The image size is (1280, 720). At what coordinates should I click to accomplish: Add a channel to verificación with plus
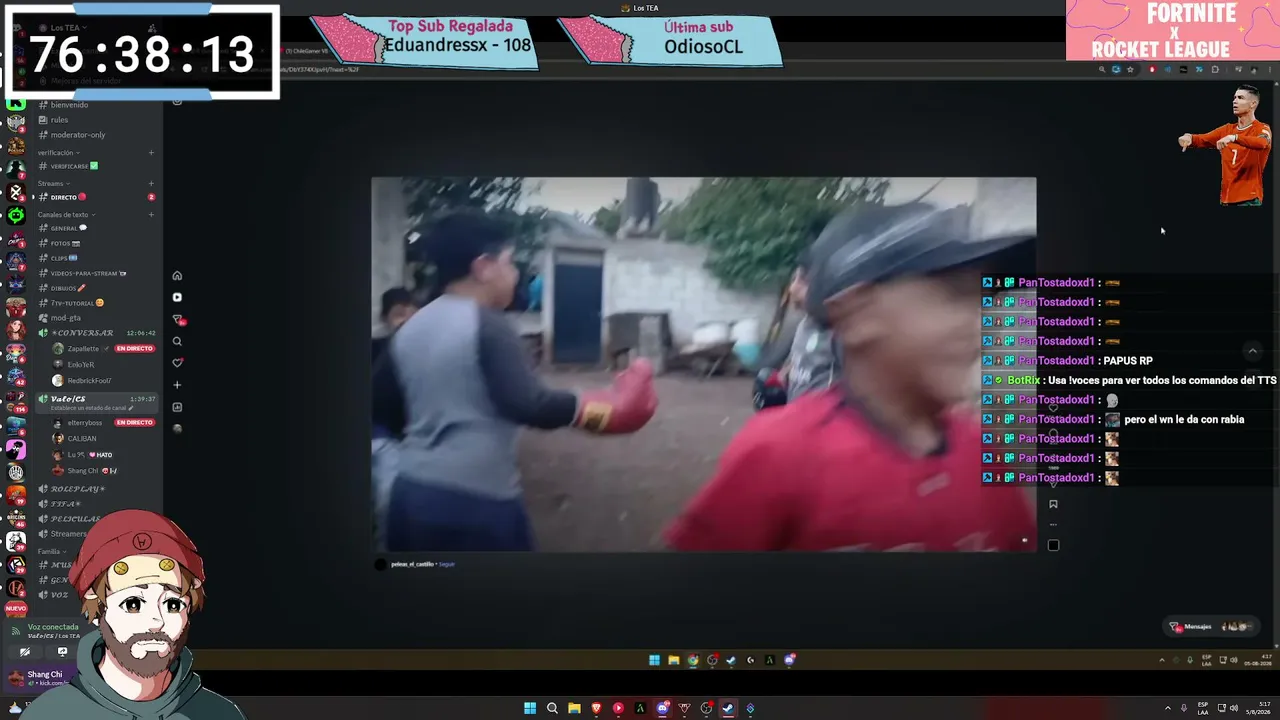point(151,153)
